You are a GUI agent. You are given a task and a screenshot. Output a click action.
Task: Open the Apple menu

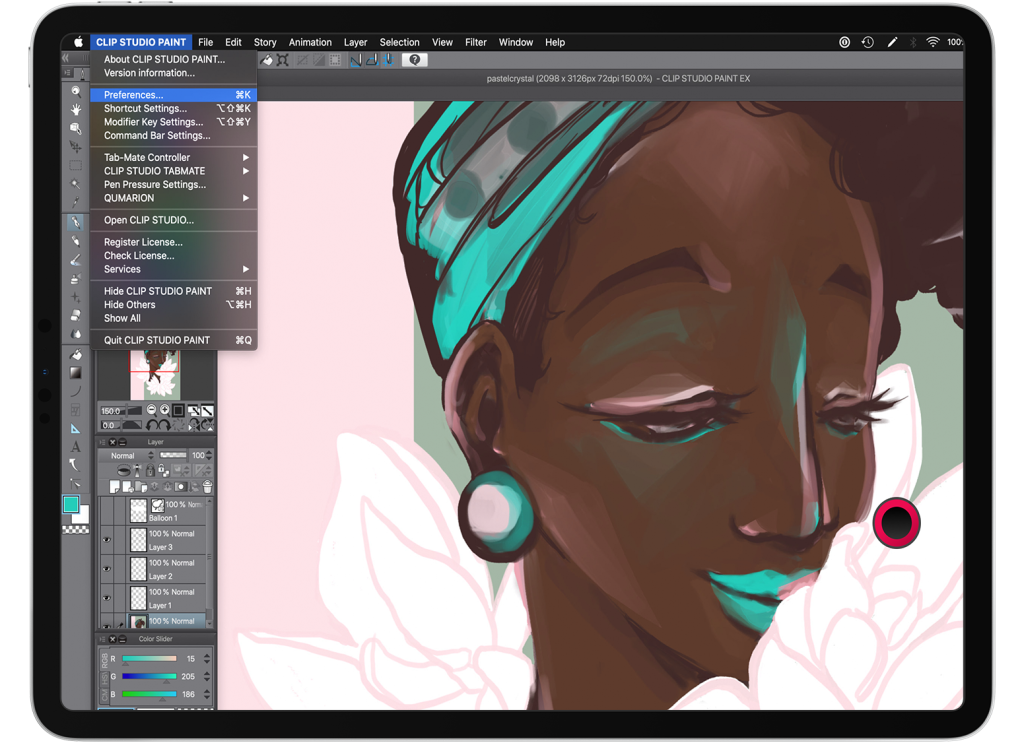pos(78,42)
